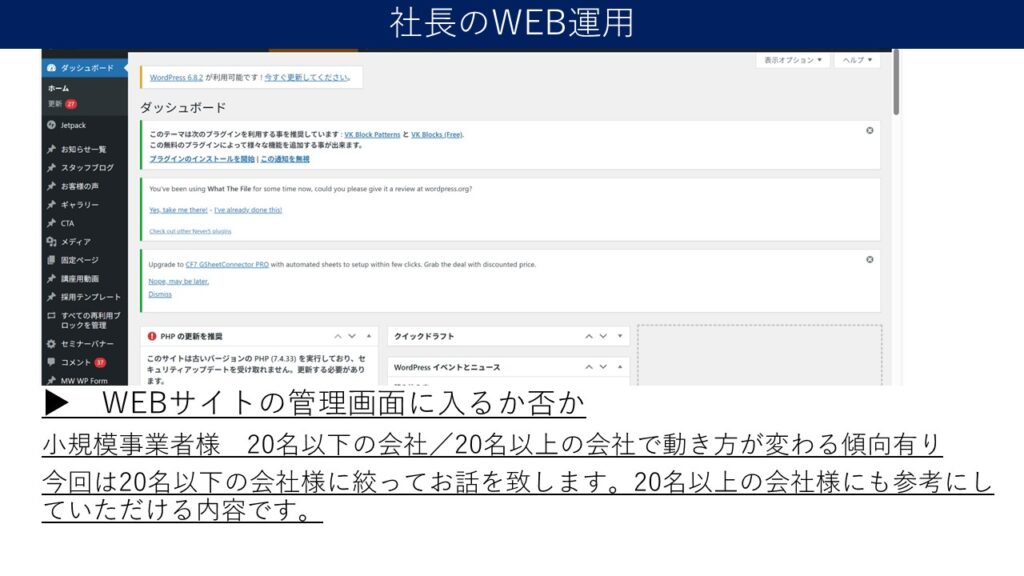Click the gear icon beside セミナーバナー
This screenshot has height=576, width=1024.
[x=50, y=343]
